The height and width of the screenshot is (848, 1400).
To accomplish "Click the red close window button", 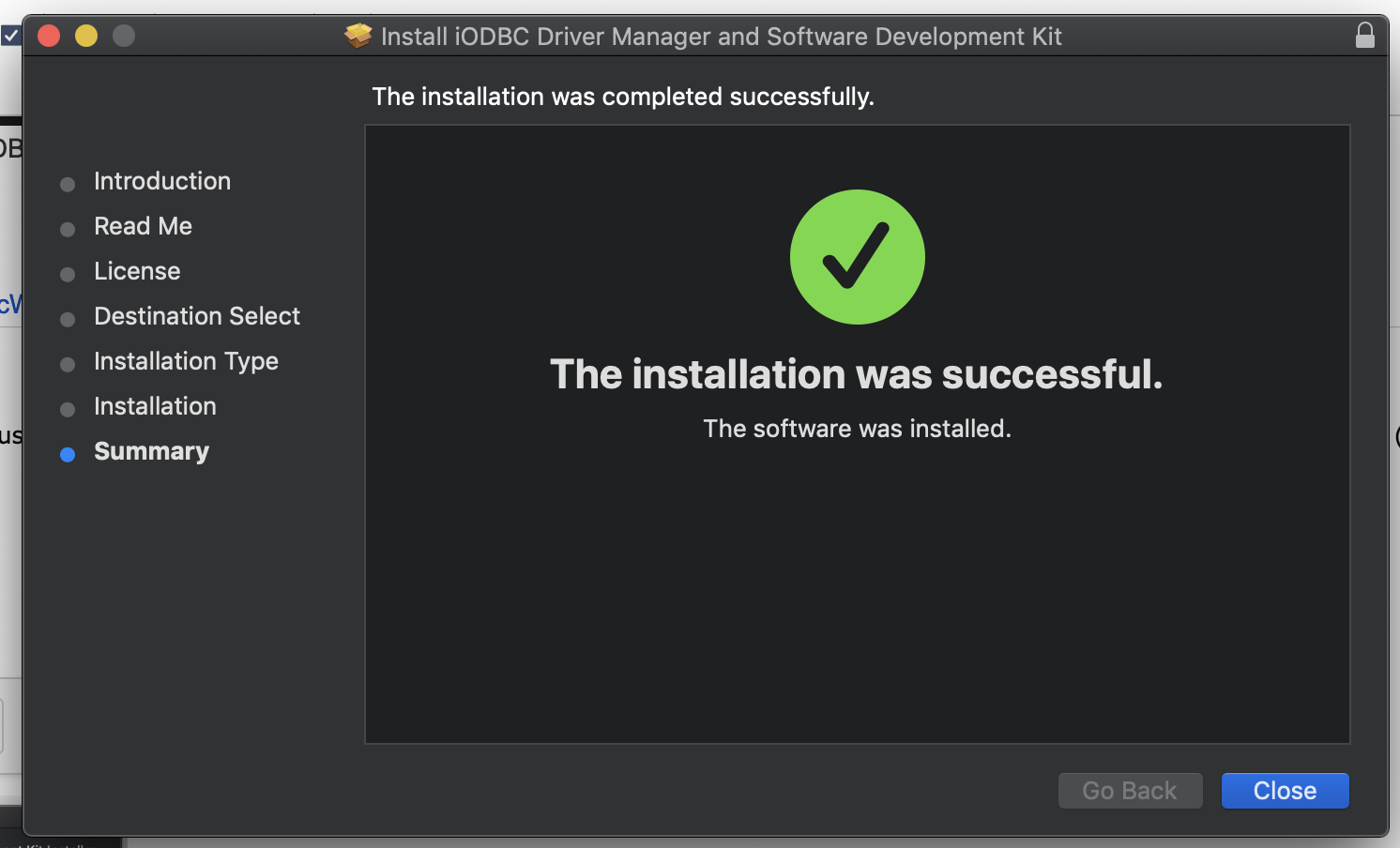I will click(x=49, y=36).
